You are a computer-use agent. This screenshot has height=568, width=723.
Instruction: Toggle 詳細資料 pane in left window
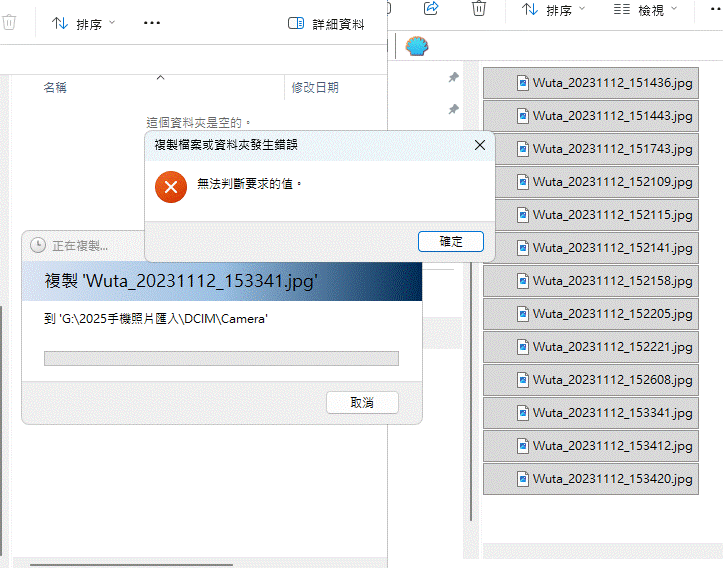point(326,24)
